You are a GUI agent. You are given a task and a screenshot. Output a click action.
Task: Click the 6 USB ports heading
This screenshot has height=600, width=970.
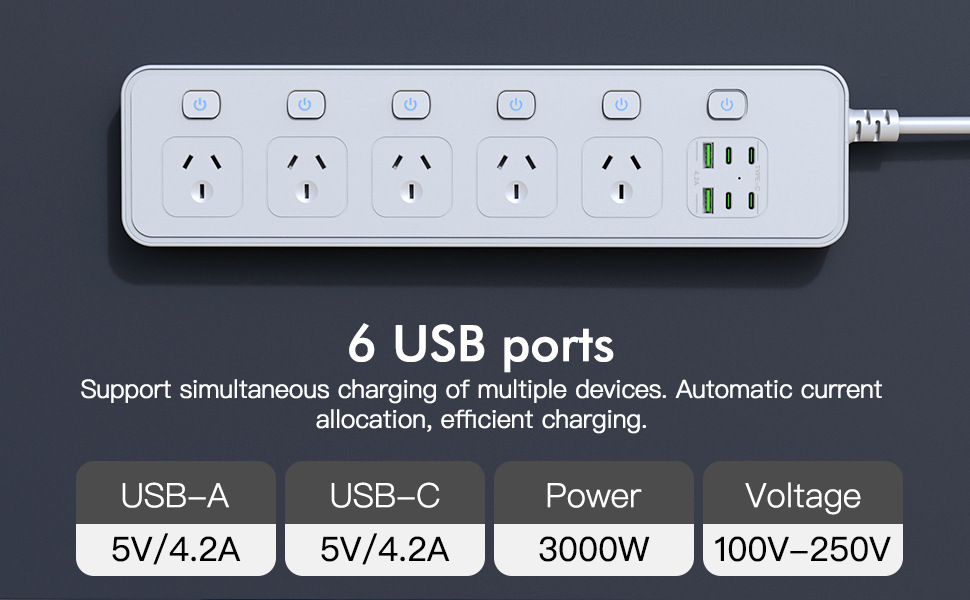pyautogui.click(x=481, y=344)
